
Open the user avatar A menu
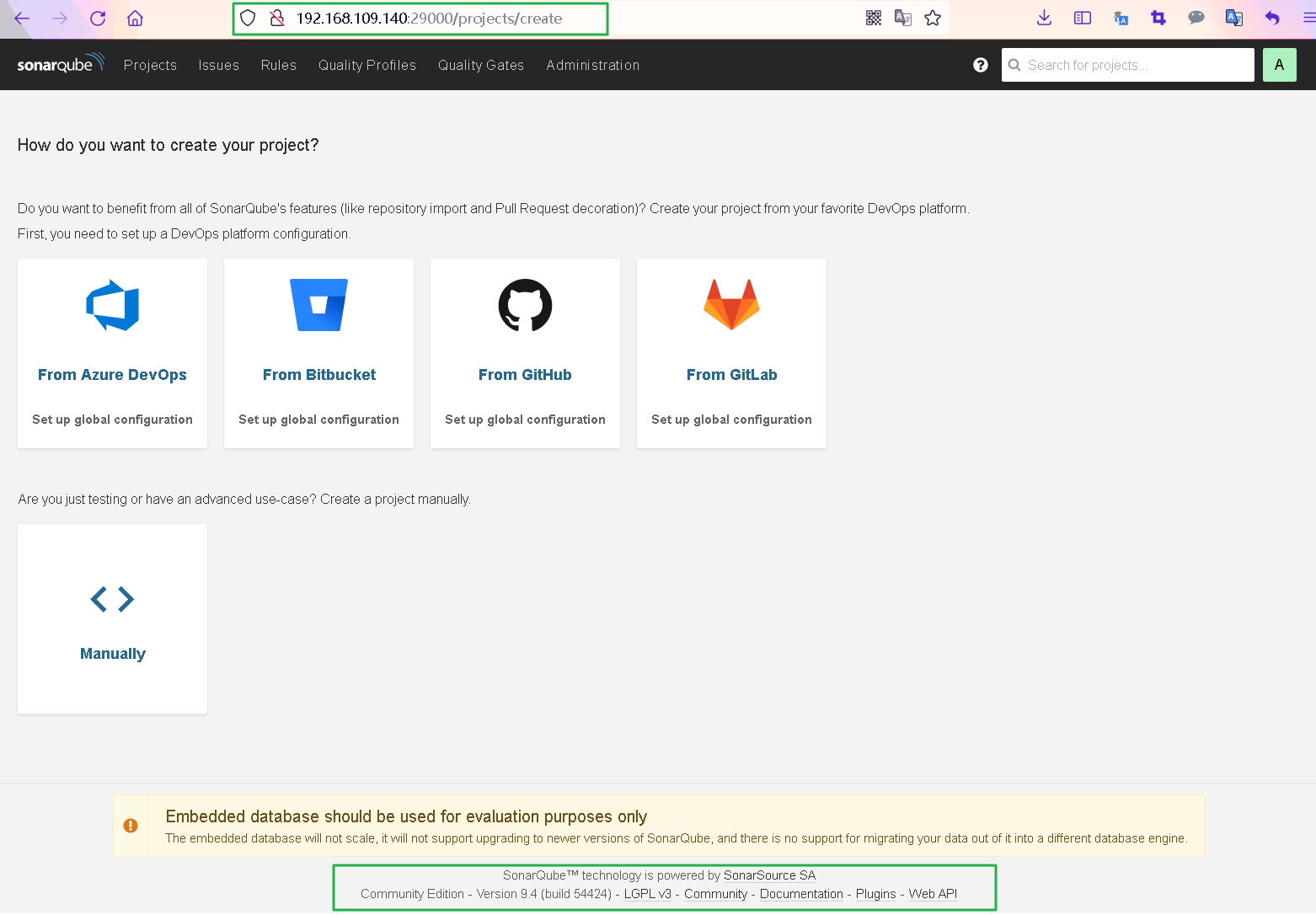point(1279,65)
